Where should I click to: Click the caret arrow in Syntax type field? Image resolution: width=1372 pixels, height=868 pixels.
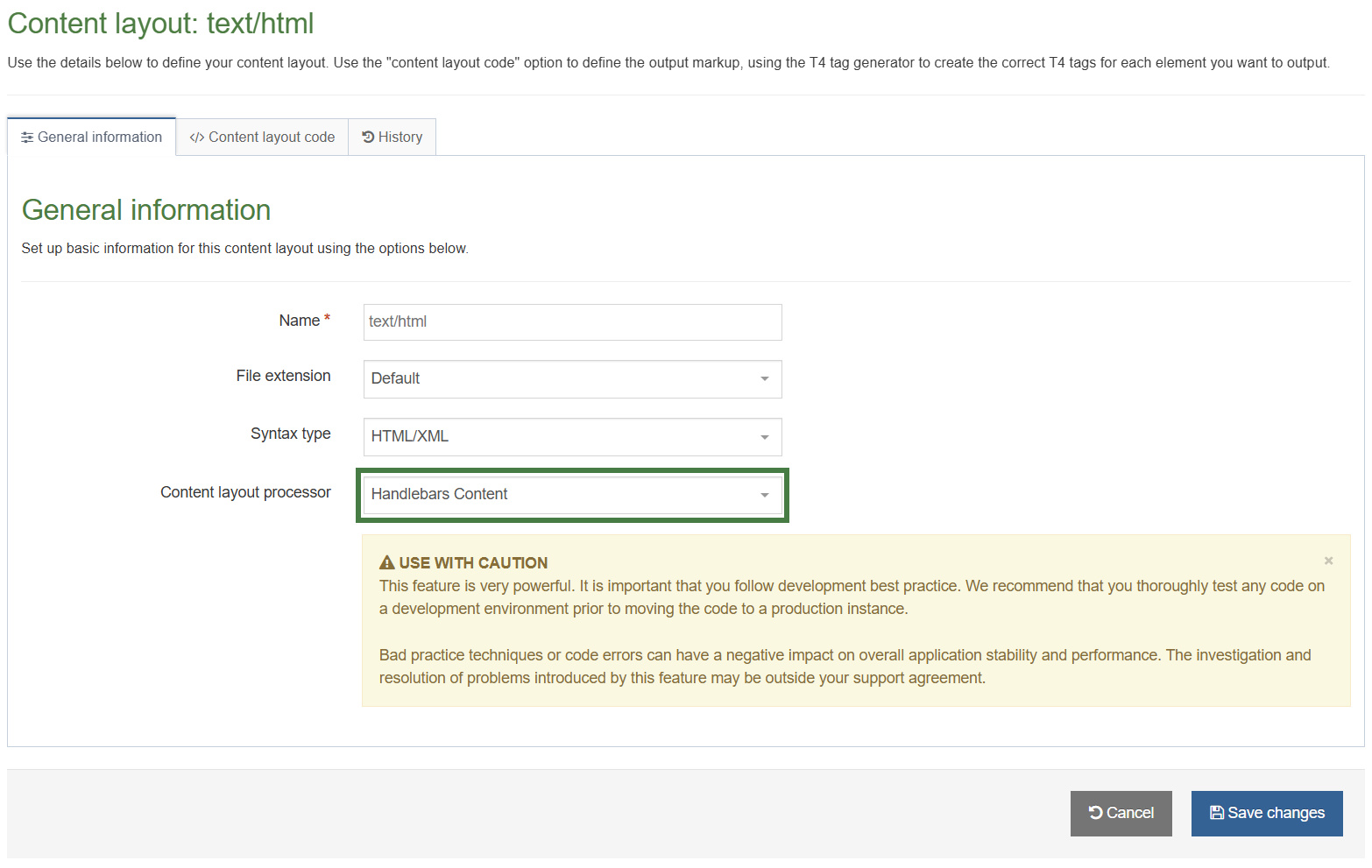764,437
